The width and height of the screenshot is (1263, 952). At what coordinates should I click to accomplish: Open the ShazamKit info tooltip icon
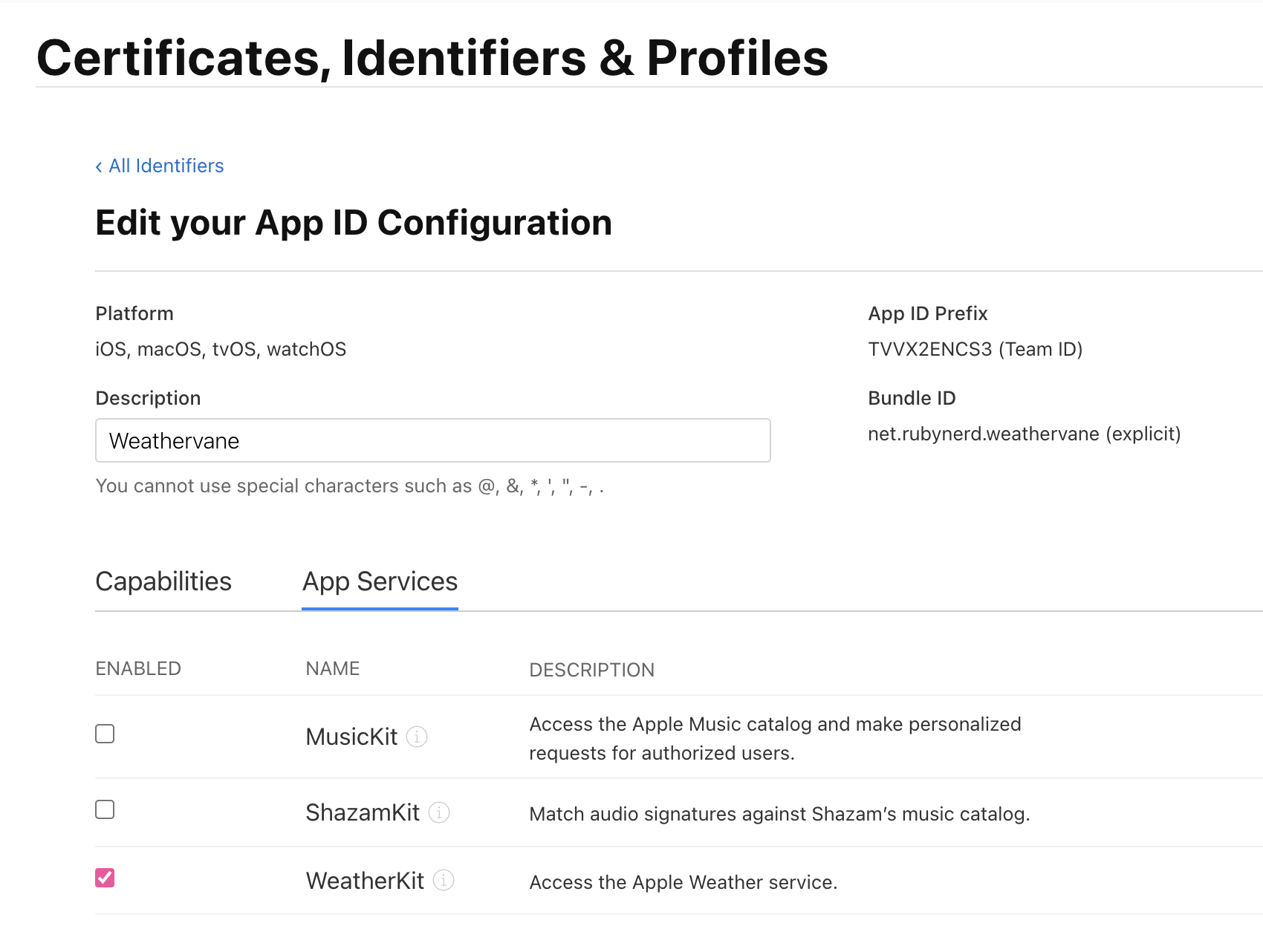pyautogui.click(x=439, y=812)
